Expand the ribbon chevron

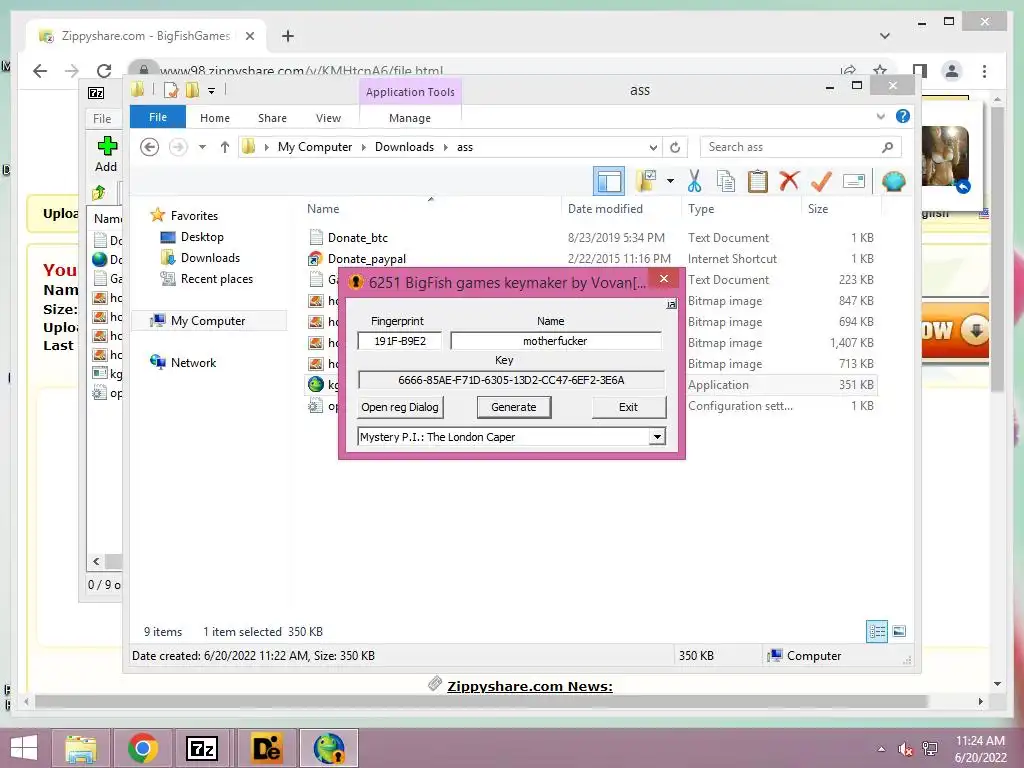880,116
